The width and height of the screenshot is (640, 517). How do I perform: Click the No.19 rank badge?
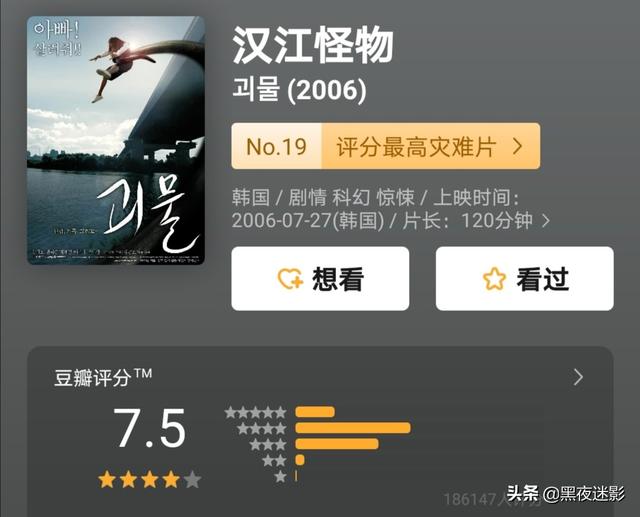[277, 146]
